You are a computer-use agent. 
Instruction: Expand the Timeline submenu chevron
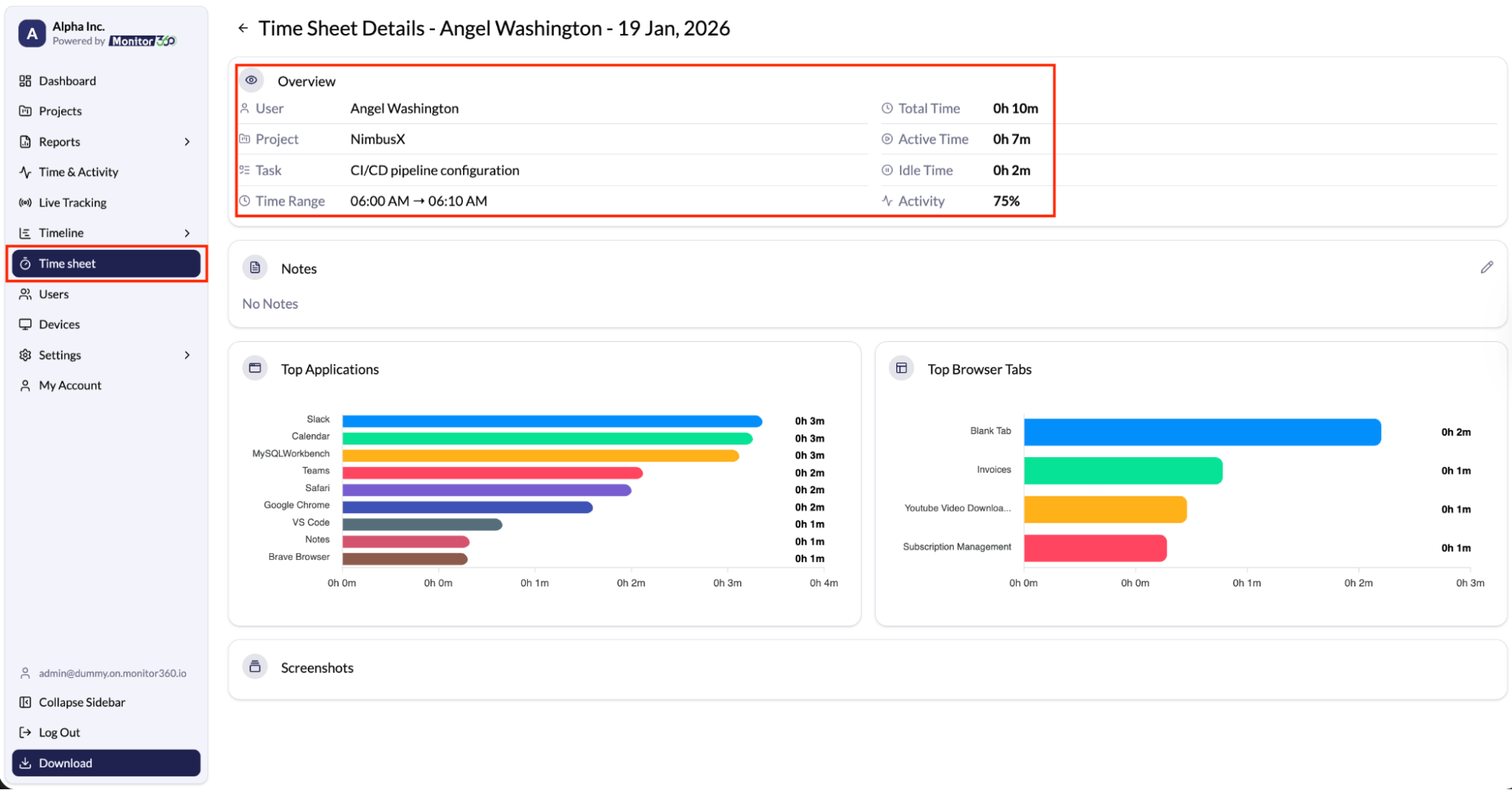(187, 233)
